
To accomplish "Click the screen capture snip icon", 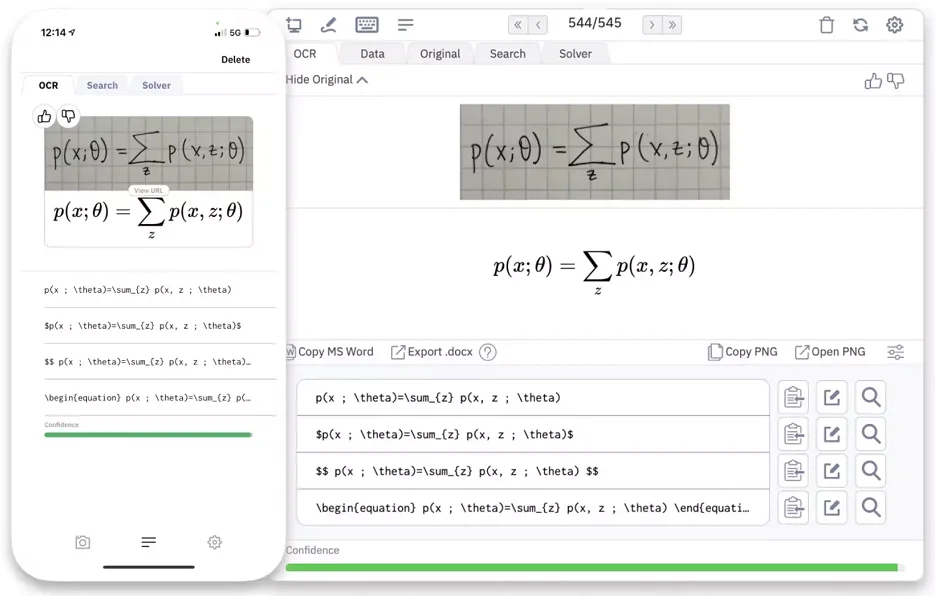I will click(294, 24).
